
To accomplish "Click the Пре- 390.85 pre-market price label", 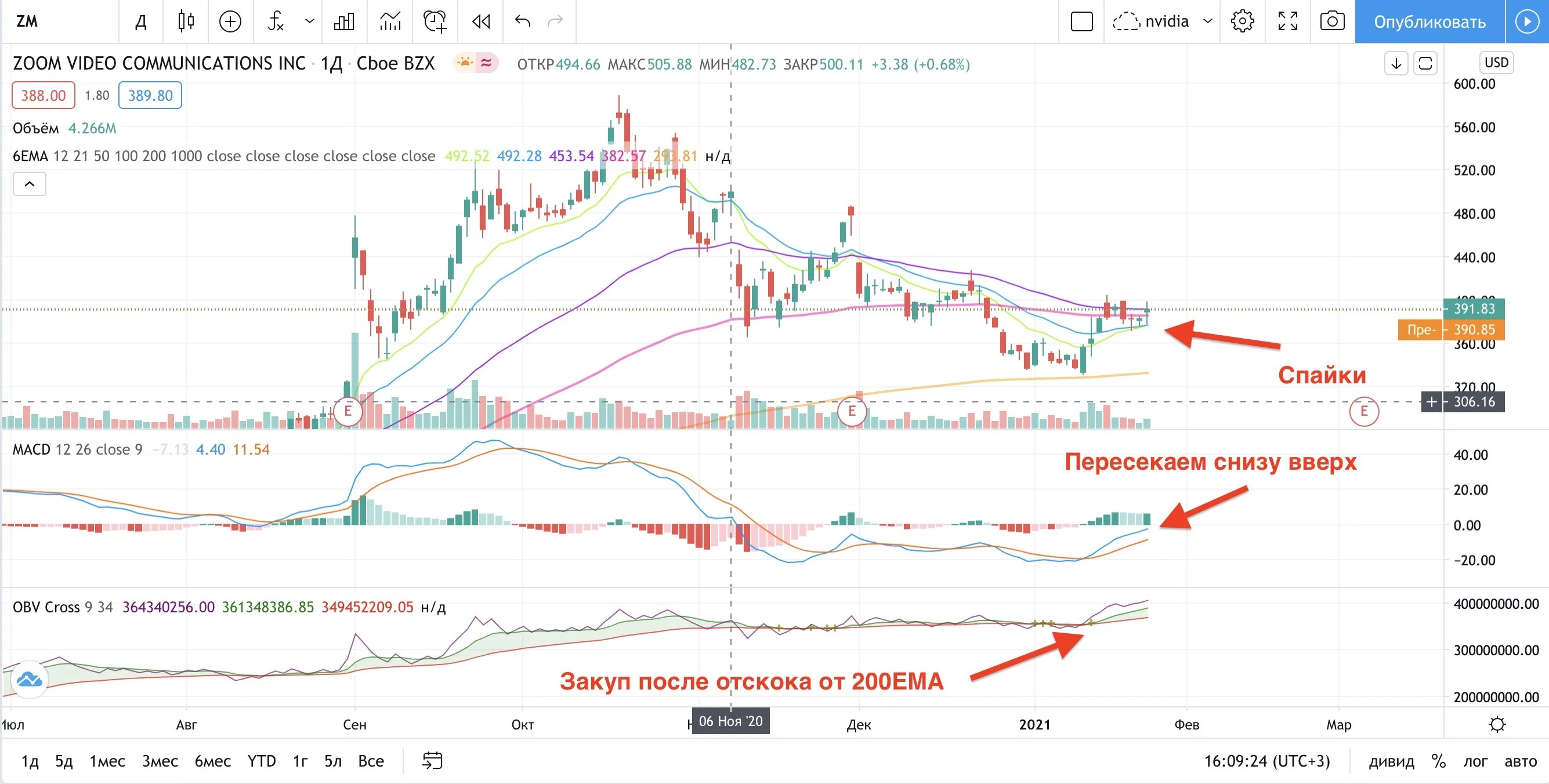I will click(x=1451, y=329).
